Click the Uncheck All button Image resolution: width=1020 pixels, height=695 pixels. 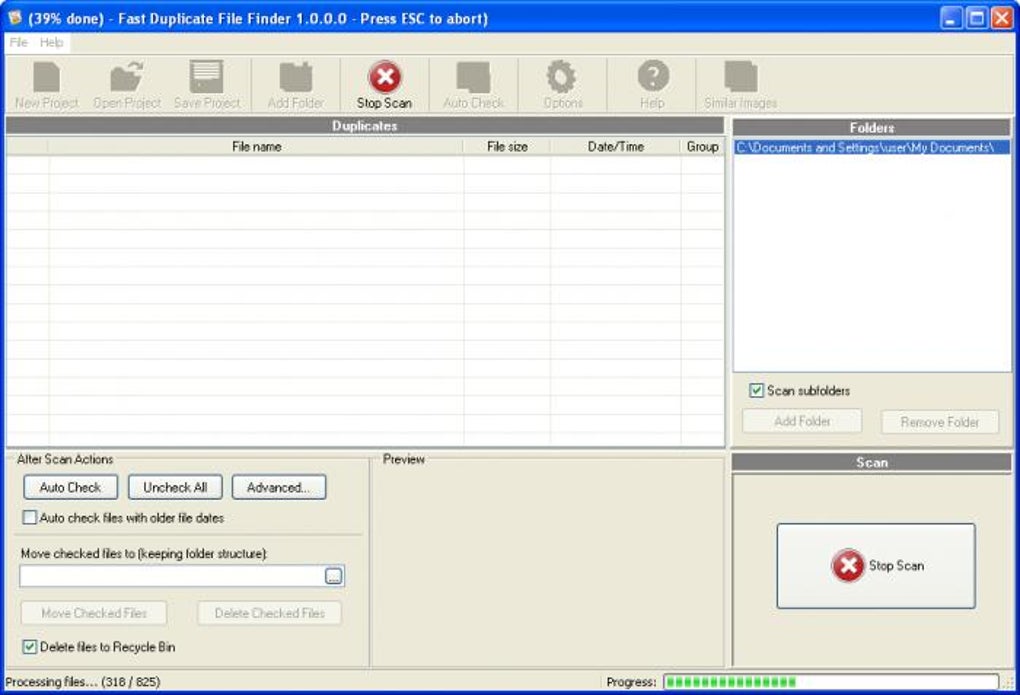[175, 487]
